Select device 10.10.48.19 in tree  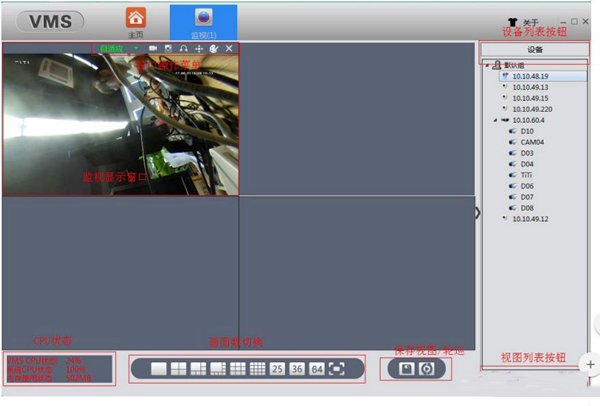coord(530,76)
